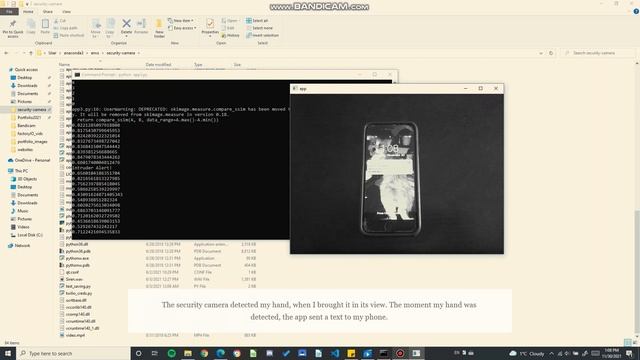Switch to the Share ribbon tab
The height and width of the screenshot is (360, 640).
(48, 11)
